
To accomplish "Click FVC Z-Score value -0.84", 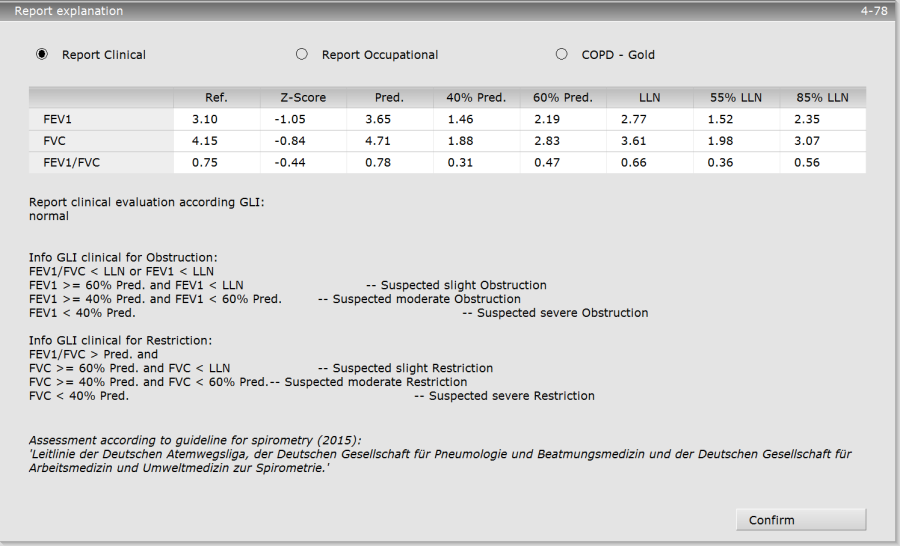I will [290, 141].
